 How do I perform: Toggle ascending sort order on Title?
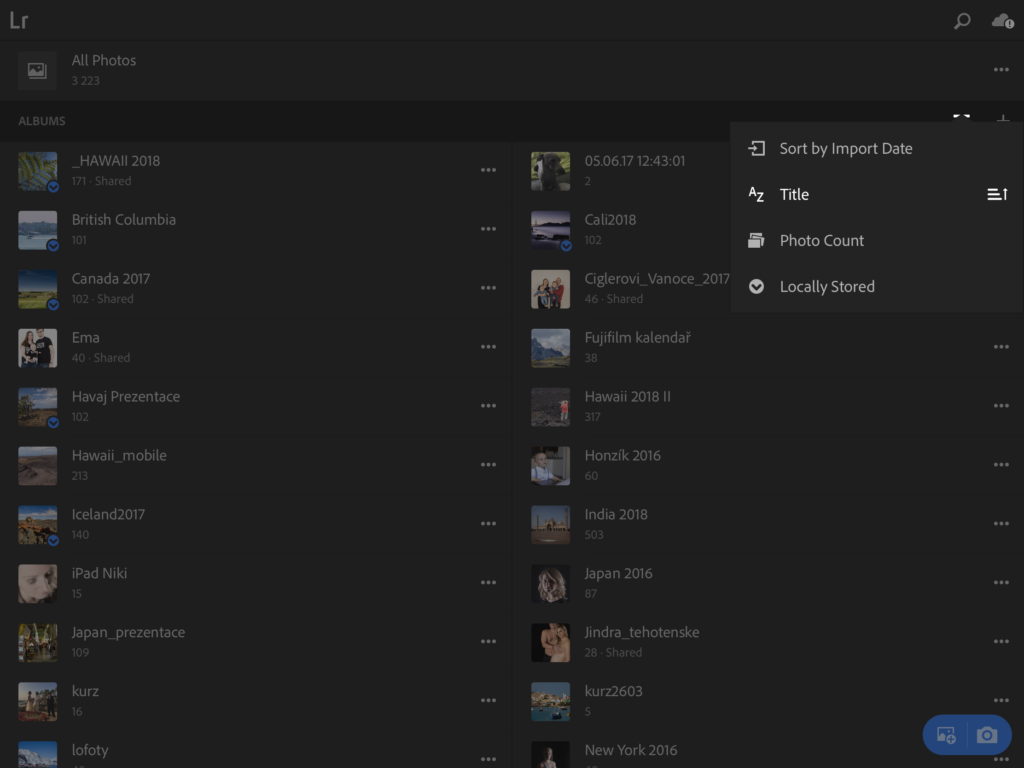997,194
